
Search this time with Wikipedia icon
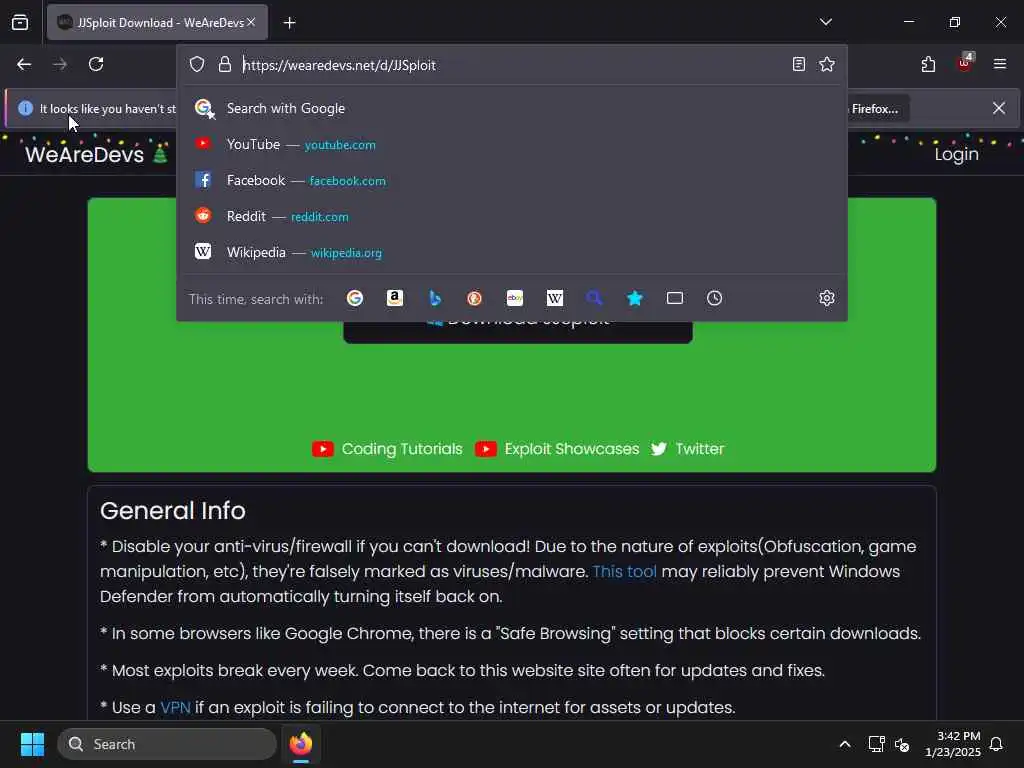click(x=554, y=298)
